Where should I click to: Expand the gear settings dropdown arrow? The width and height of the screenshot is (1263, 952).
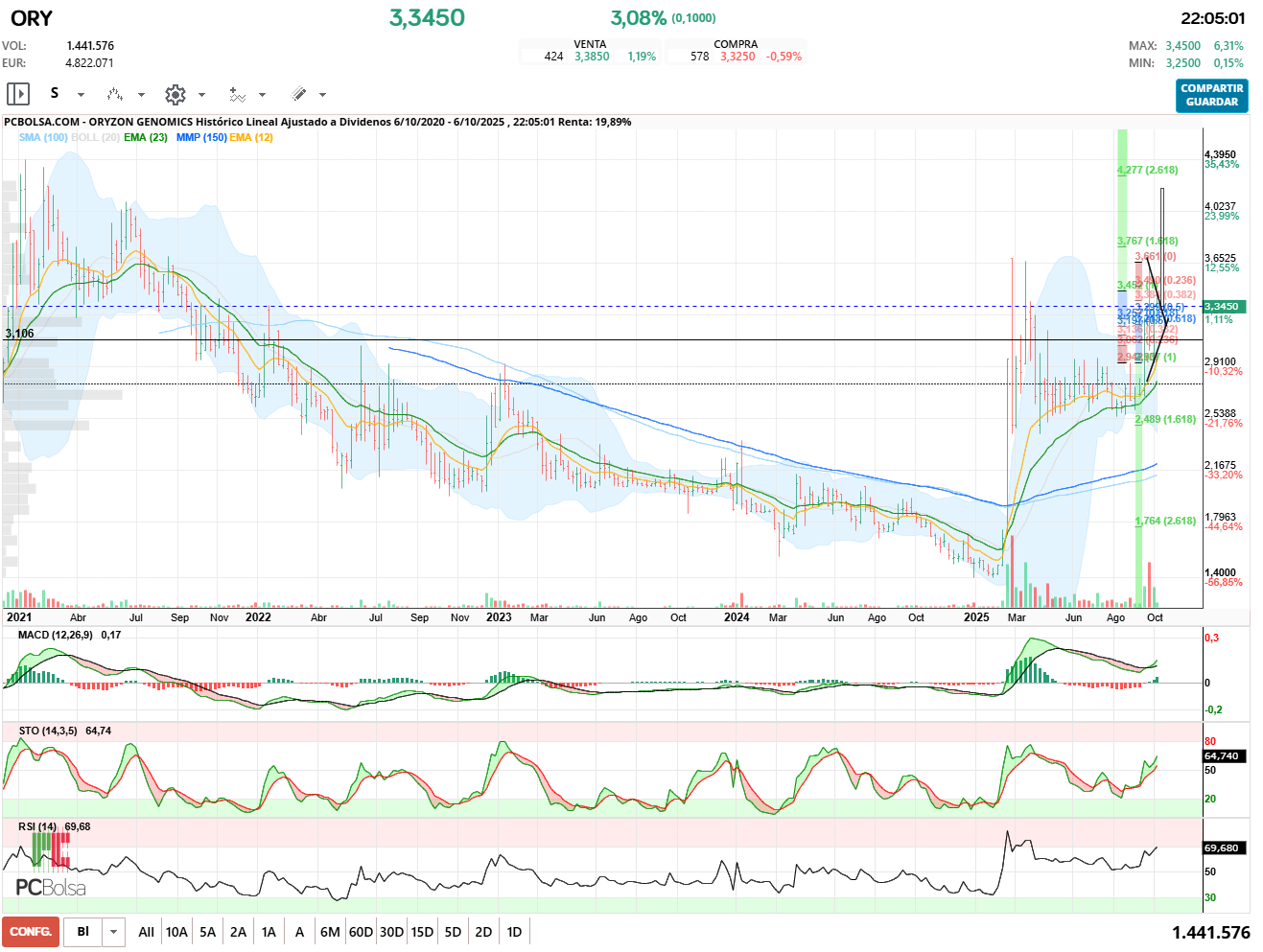click(201, 95)
